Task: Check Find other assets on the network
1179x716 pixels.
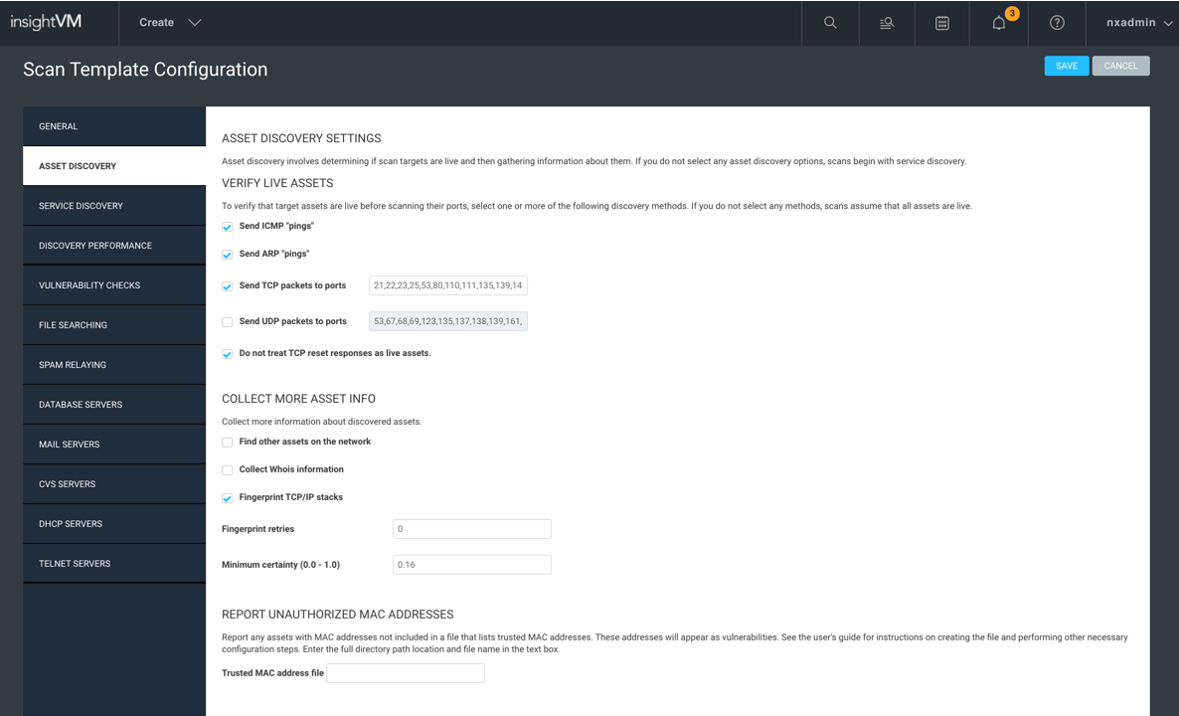Action: point(228,442)
